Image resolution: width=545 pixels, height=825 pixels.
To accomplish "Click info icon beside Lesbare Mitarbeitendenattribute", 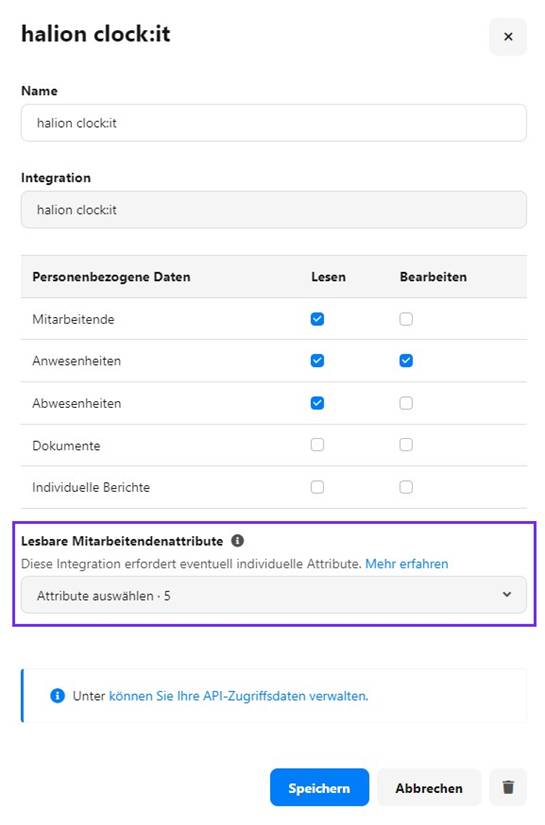I will click(238, 540).
